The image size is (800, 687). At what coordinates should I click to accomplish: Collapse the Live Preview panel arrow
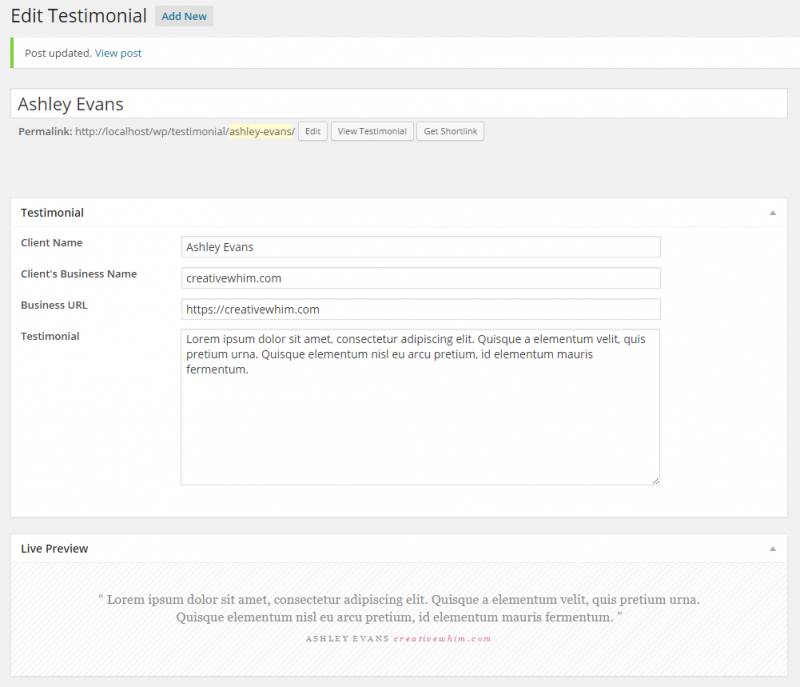pyautogui.click(x=772, y=549)
